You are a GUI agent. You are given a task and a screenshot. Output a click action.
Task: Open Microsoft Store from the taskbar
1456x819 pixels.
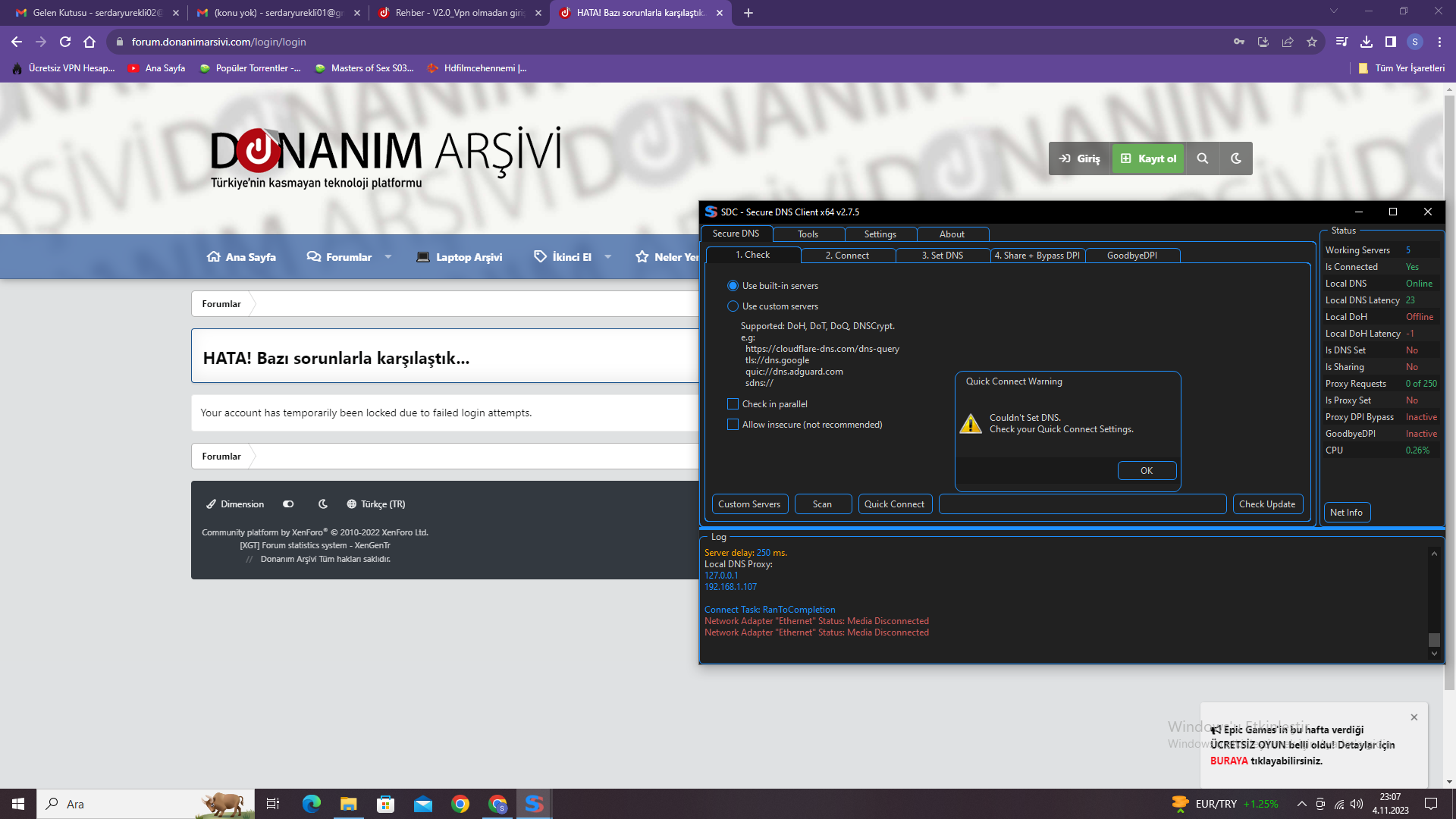[x=385, y=804]
